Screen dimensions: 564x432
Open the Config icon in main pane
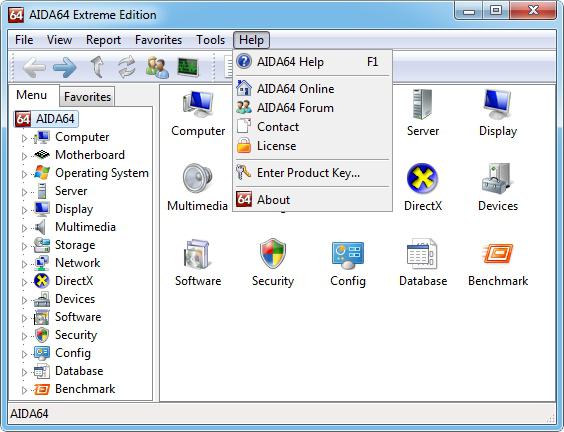[x=347, y=255]
